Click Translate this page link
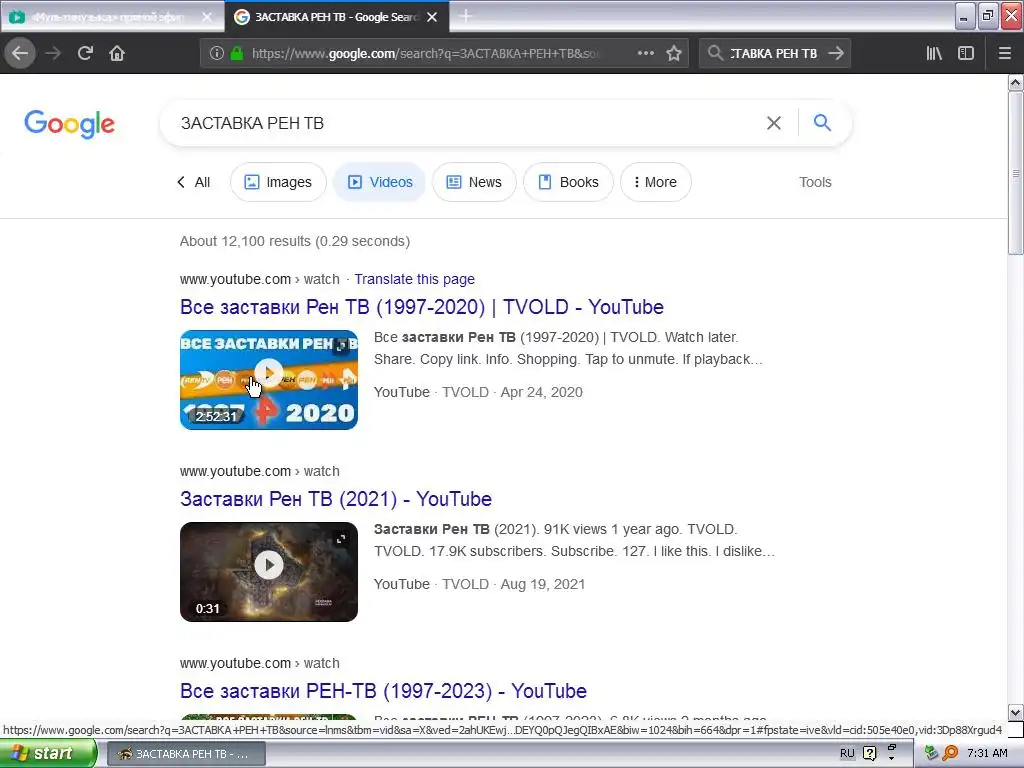This screenshot has width=1024, height=768. (x=414, y=279)
